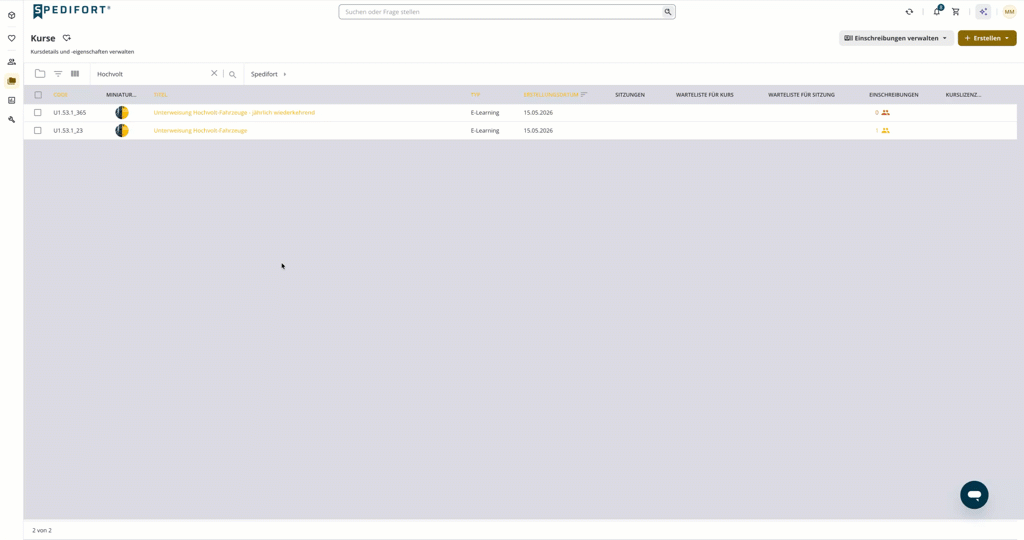Open course Unterweisung Hochvolt-Fahrzeuge - jährlich wiederkehrend
Viewport: 1024px width, 540px height.
(x=234, y=112)
